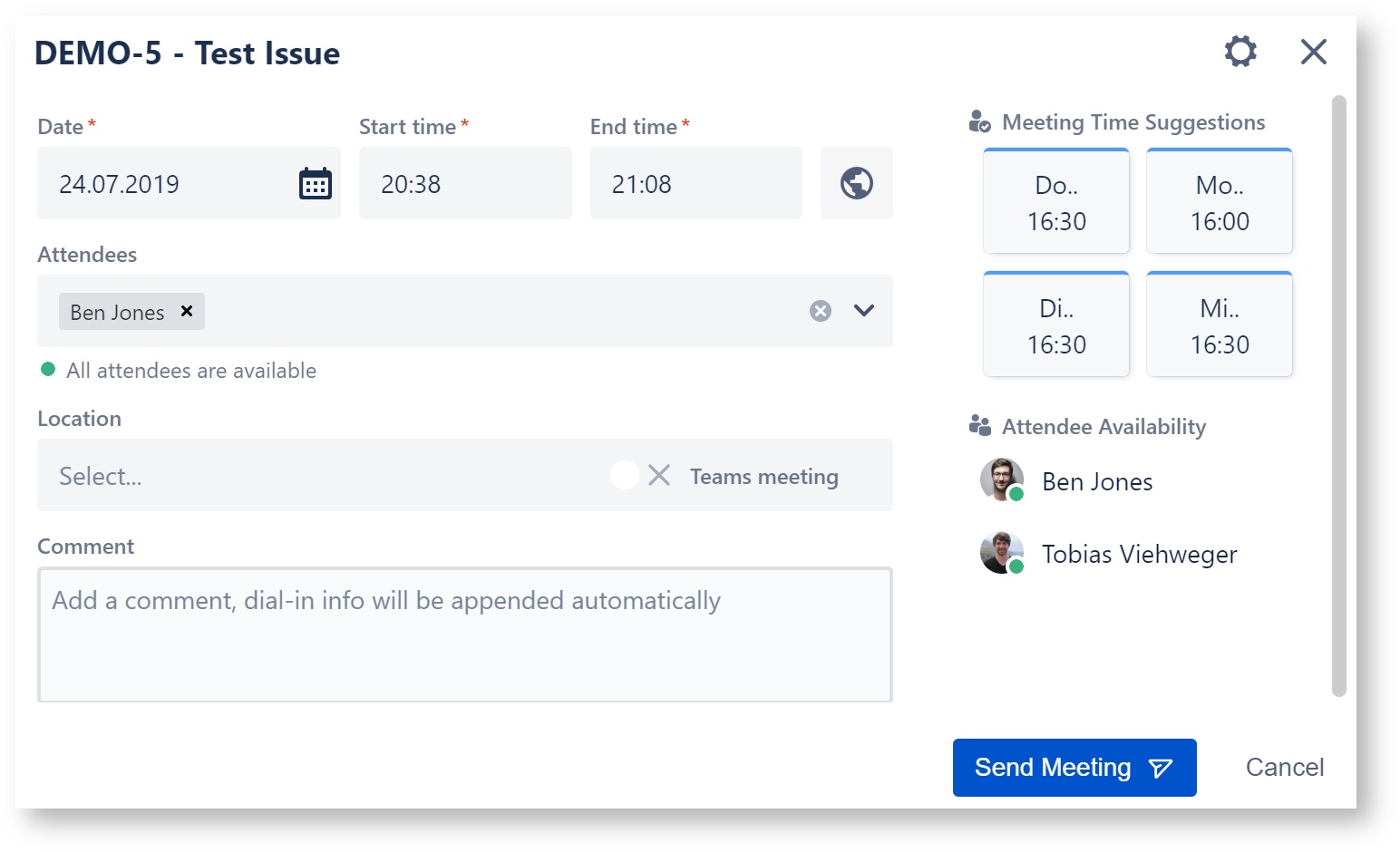Expand the Attendees dropdown chevron
This screenshot has height=852, width=1400.
pyautogui.click(x=864, y=311)
